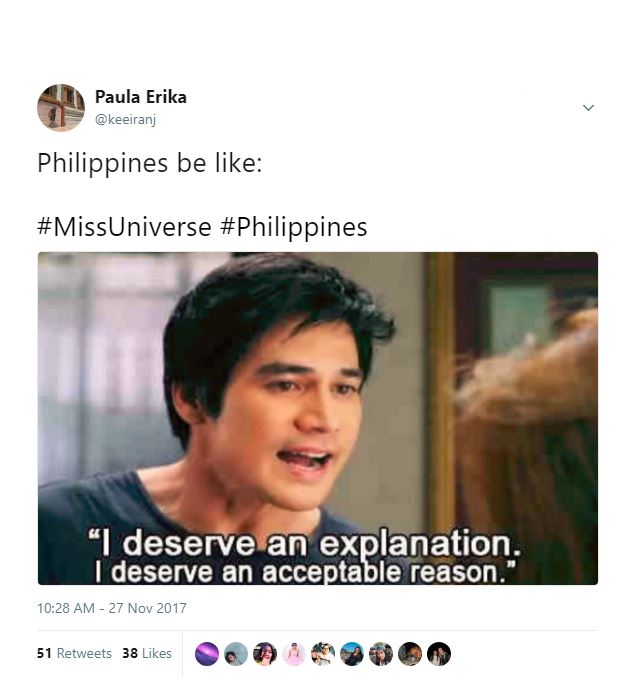This screenshot has height=677, width=633.
Task: Select the blue sky background liker avatar
Action: point(352,654)
